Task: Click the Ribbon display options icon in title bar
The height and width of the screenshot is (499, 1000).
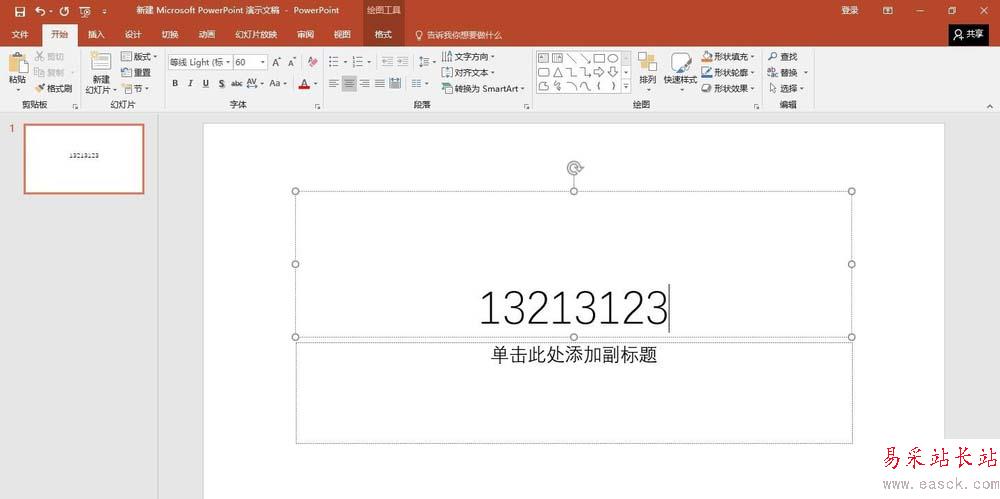Action: coord(887,11)
